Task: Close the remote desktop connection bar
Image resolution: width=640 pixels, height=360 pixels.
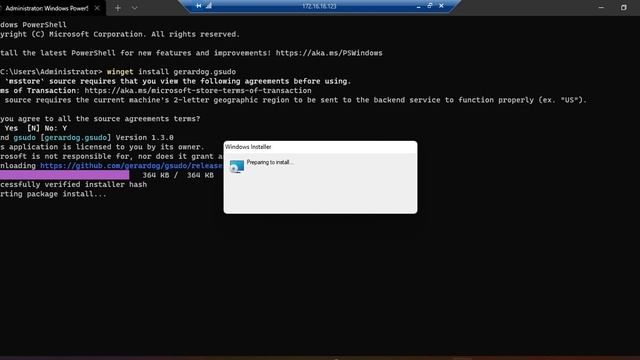Action: pos(441,6)
